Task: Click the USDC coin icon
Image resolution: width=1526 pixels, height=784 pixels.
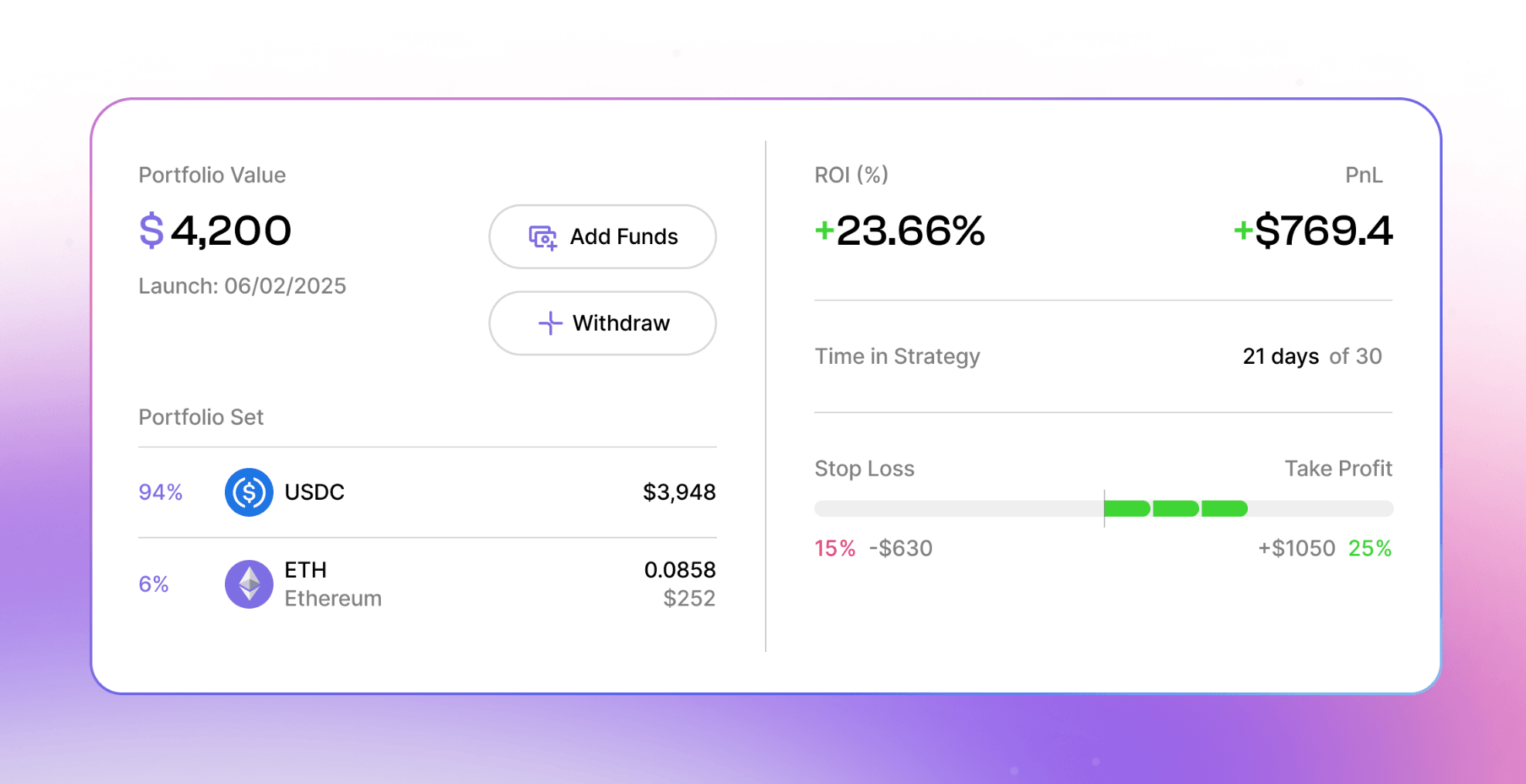Action: point(249,492)
